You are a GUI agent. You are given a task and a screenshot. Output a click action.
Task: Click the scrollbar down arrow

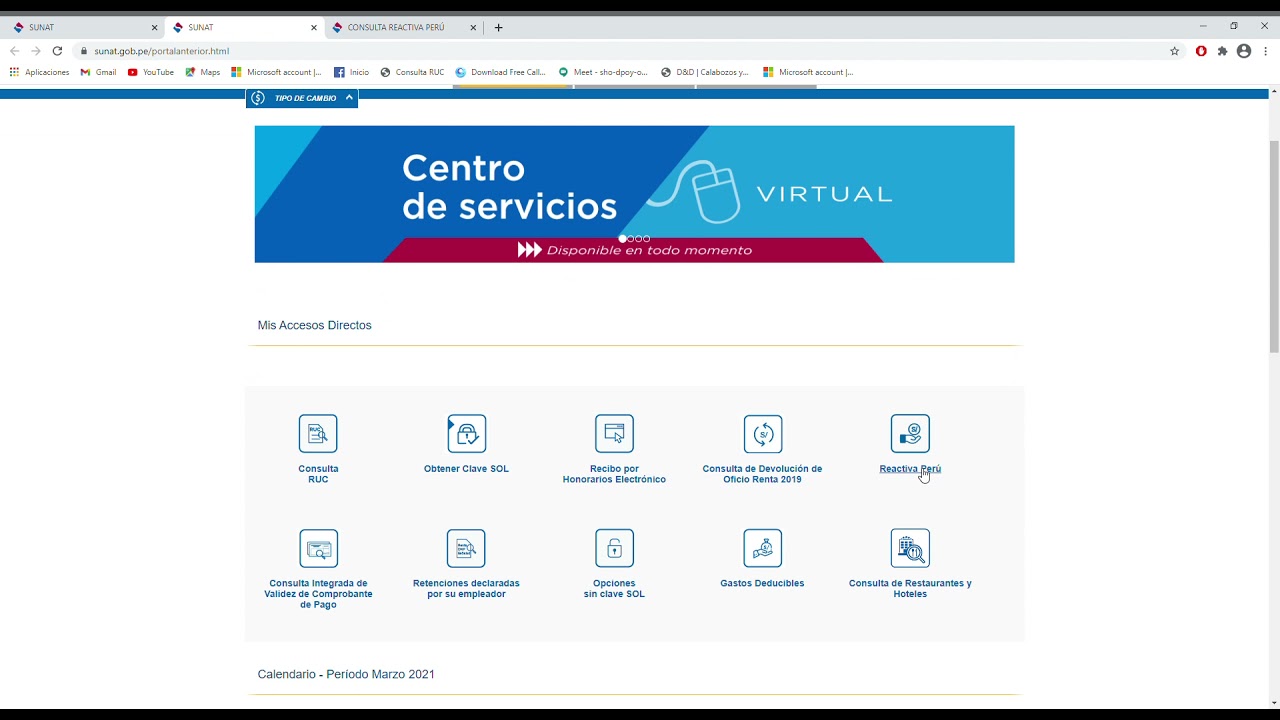tap(1274, 704)
